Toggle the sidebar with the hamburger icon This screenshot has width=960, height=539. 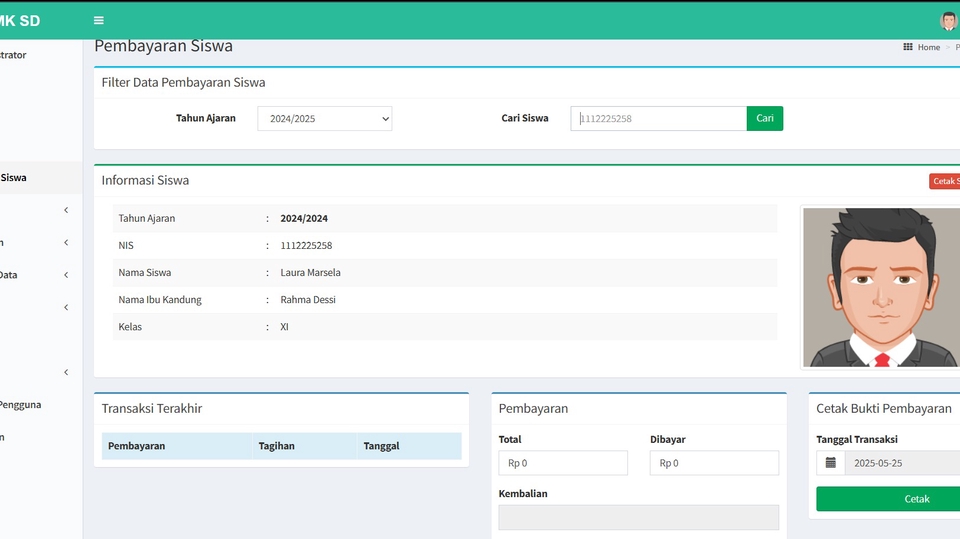(x=98, y=20)
